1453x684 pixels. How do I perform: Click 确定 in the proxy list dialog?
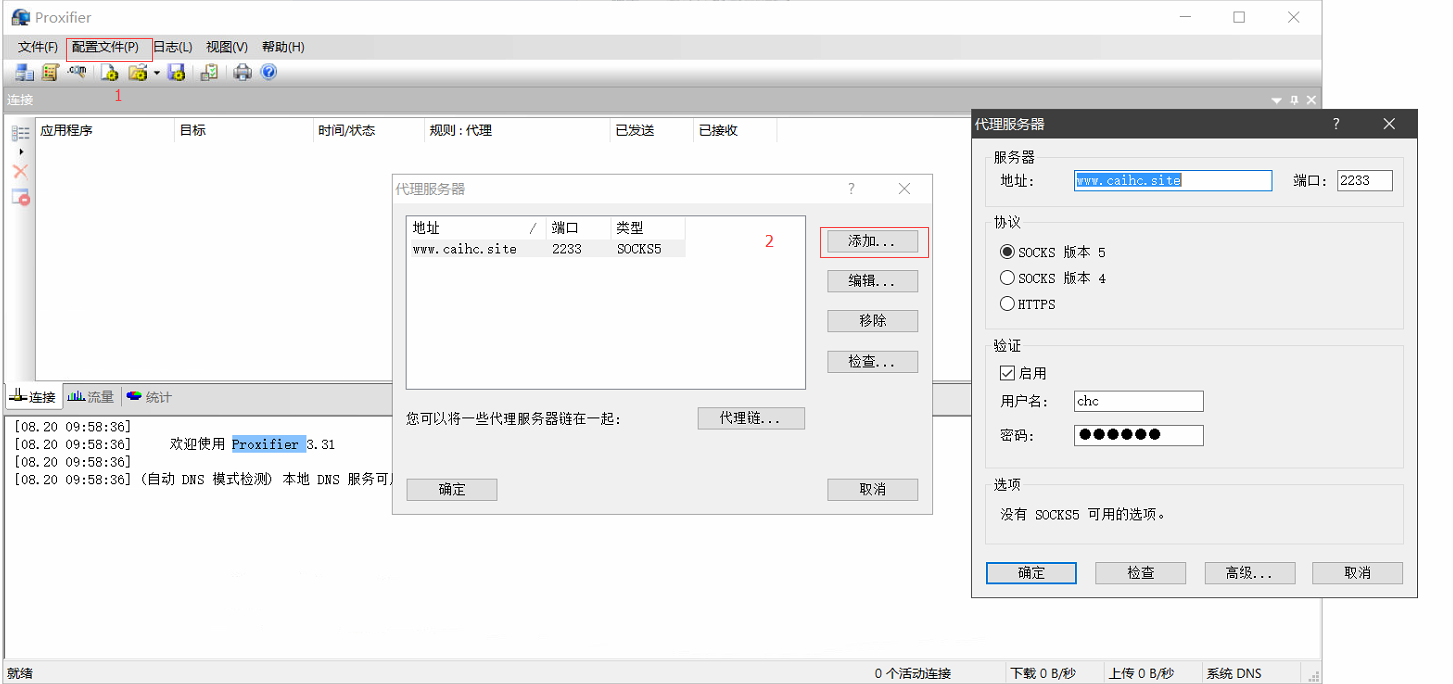(x=452, y=489)
